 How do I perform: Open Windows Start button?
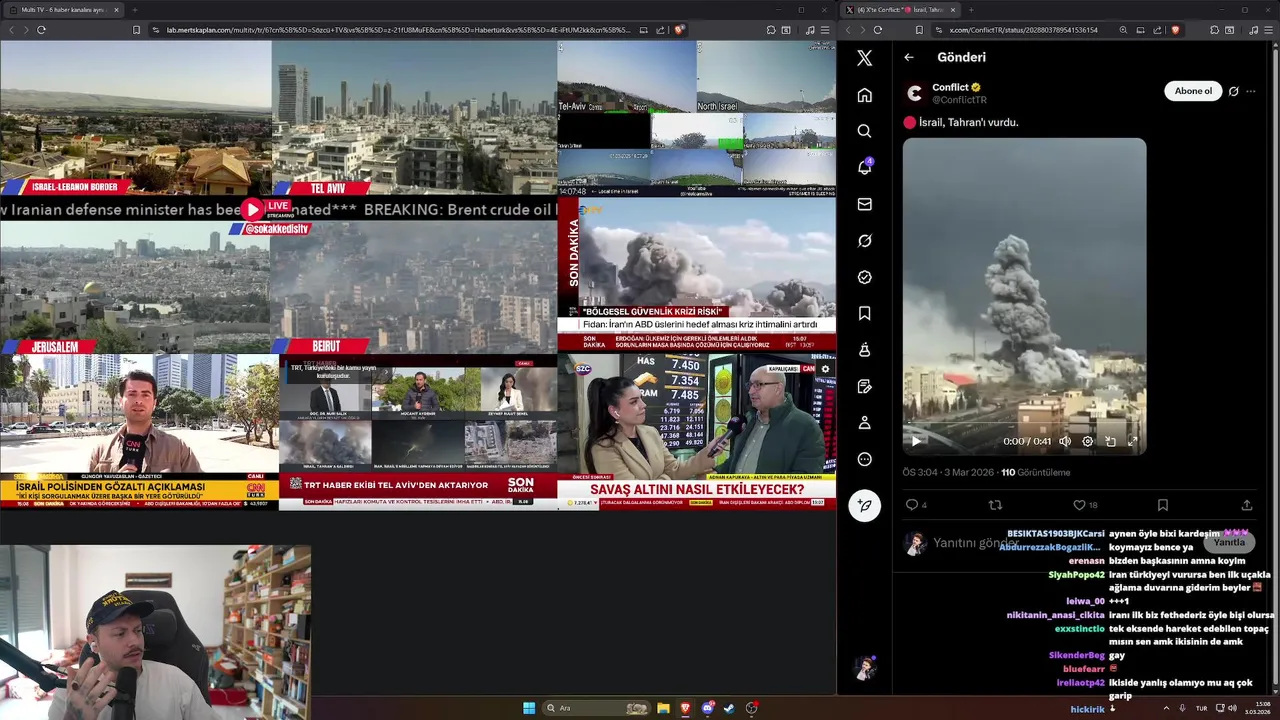click(529, 708)
